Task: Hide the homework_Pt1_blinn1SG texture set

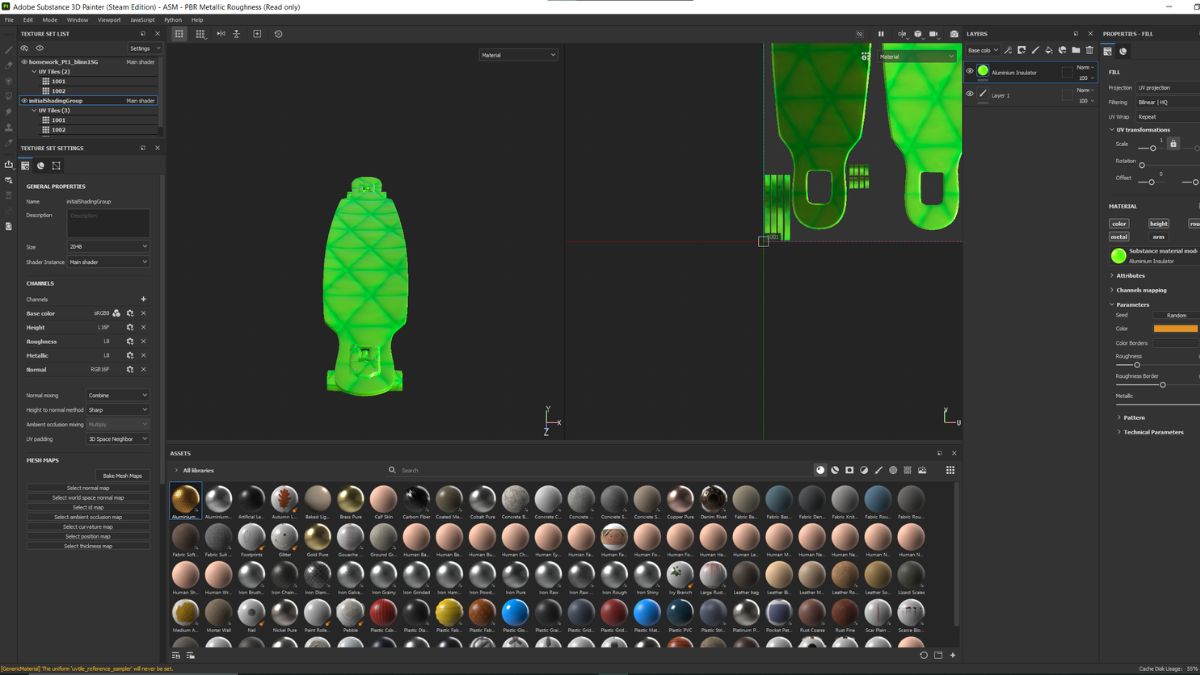Action: 24,62
